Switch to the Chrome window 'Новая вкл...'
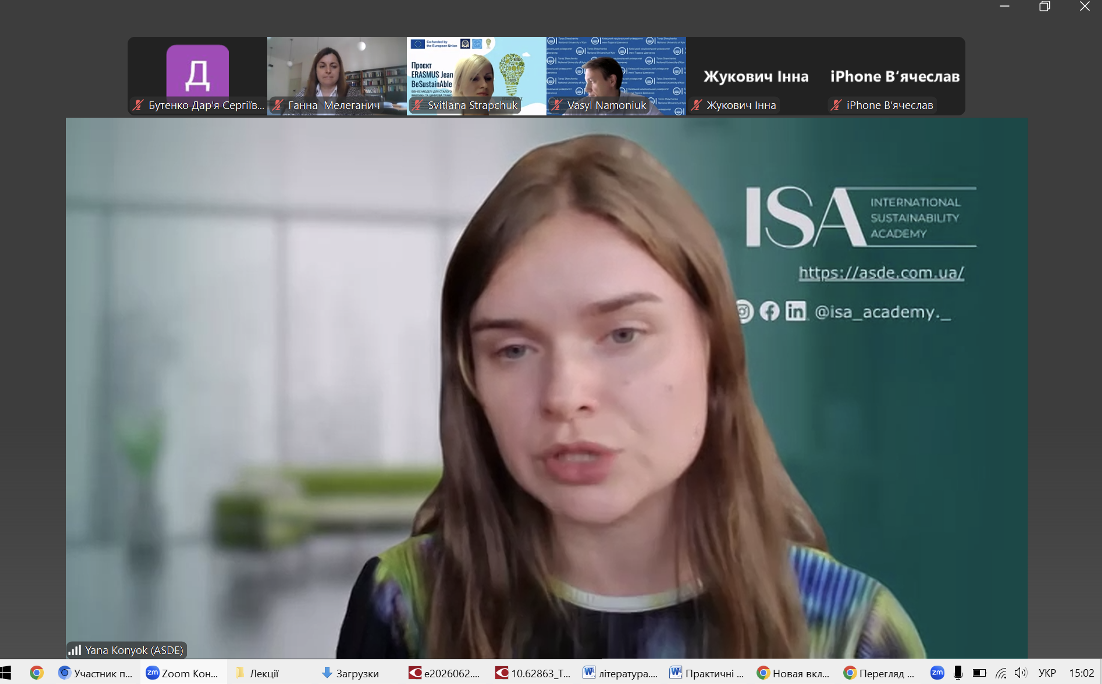Viewport: 1102px width, 684px height. pos(794,673)
